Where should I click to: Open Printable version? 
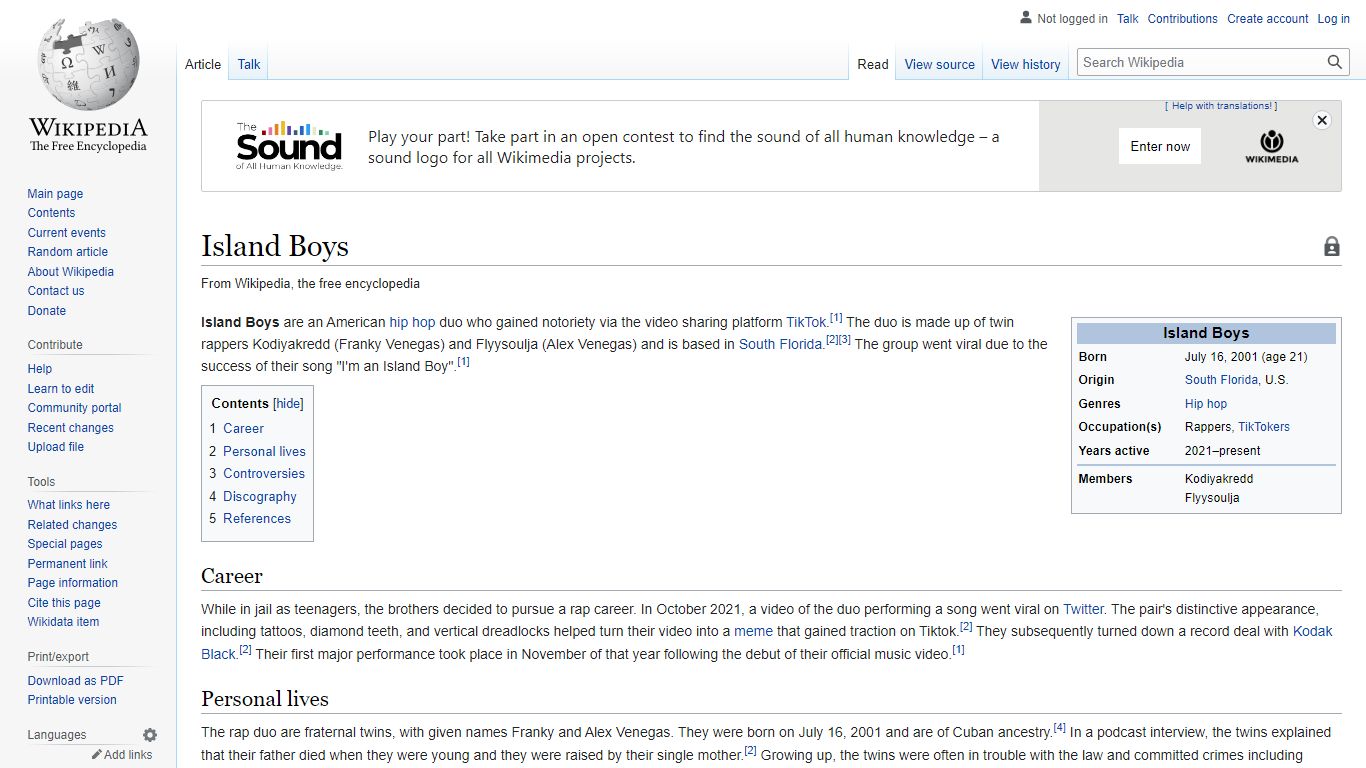coord(72,700)
